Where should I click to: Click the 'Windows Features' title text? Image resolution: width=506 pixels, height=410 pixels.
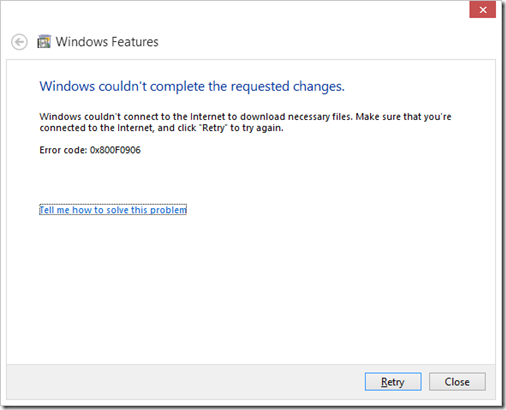107,42
